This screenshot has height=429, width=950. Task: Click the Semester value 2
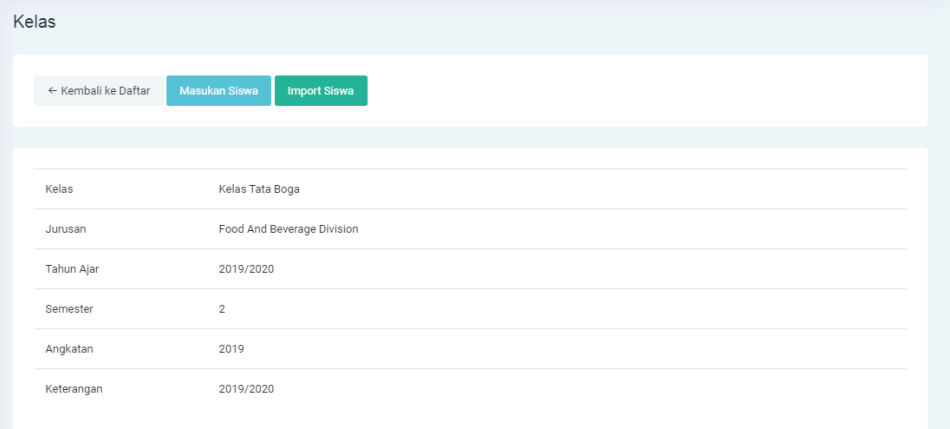point(222,309)
